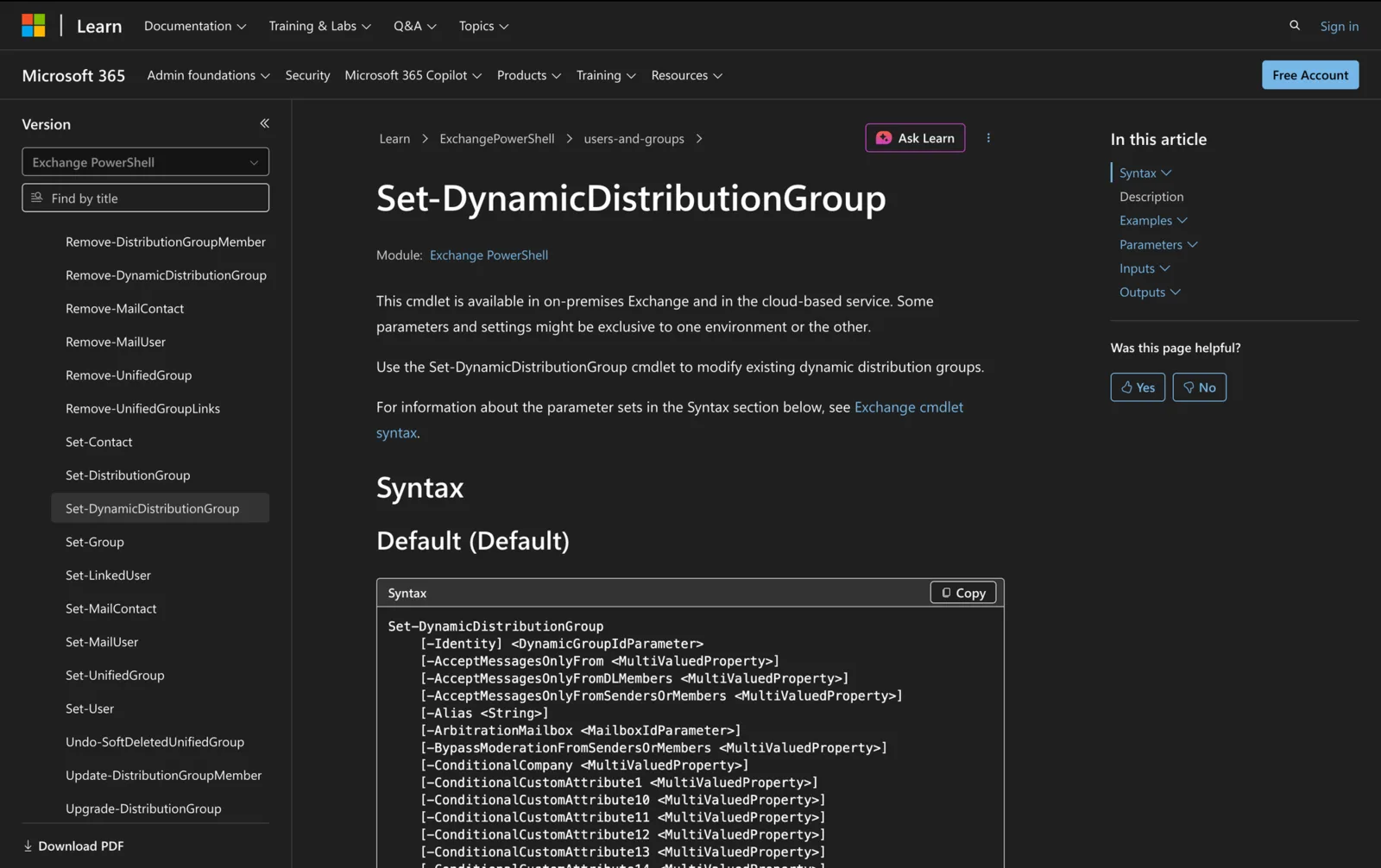Vote No for page helpful
The height and width of the screenshot is (868, 1381).
point(1199,387)
